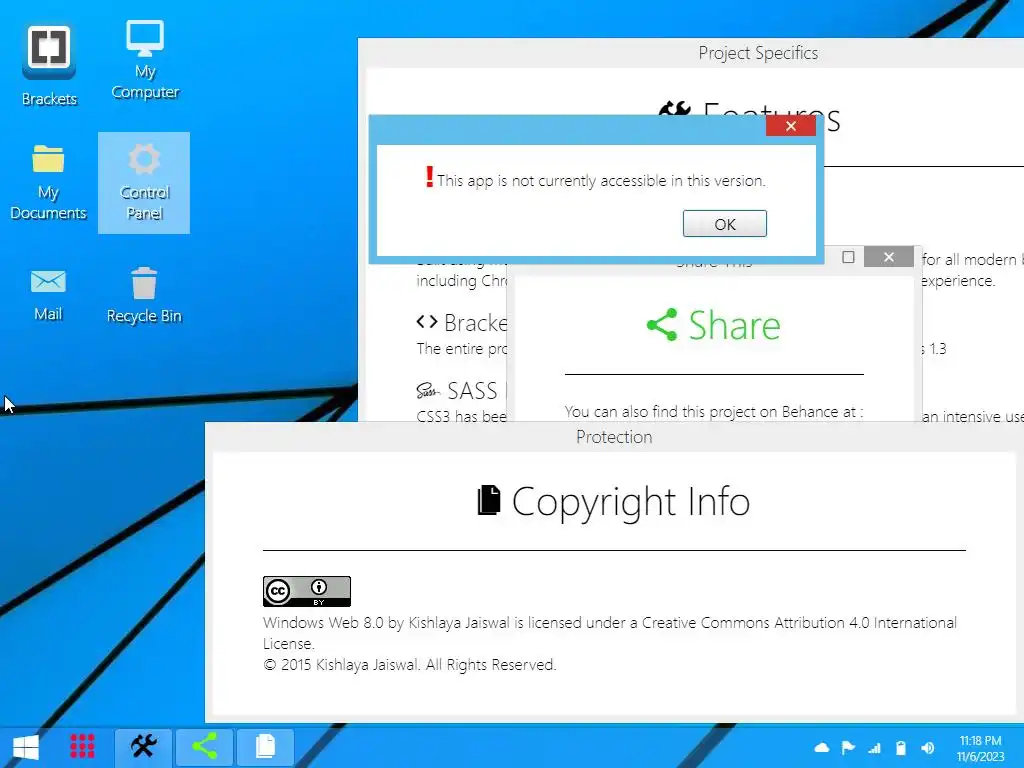Close the Share This window
Screen dimensions: 1024x768
(889, 257)
